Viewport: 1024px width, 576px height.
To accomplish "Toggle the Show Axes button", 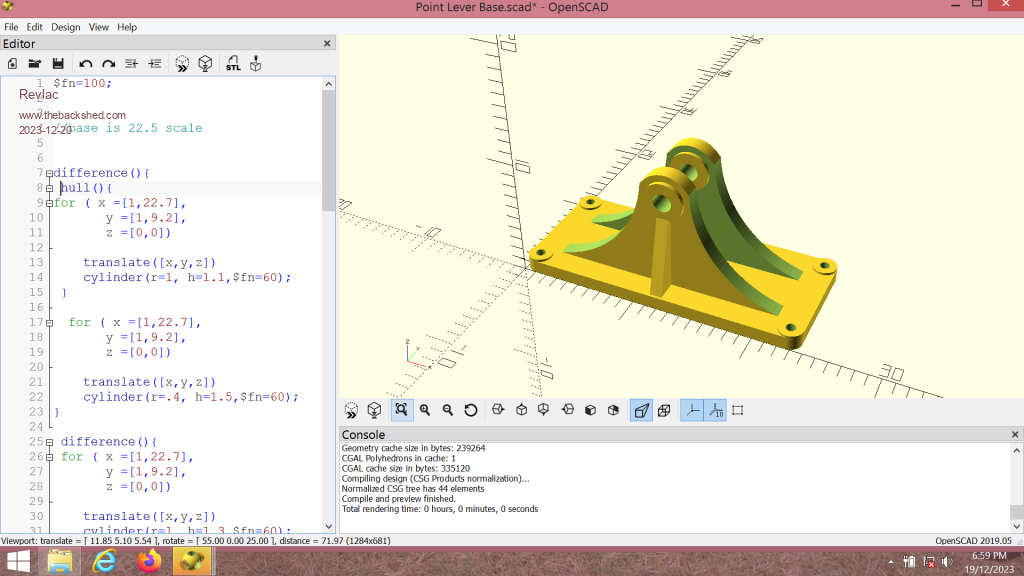I will click(x=692, y=410).
